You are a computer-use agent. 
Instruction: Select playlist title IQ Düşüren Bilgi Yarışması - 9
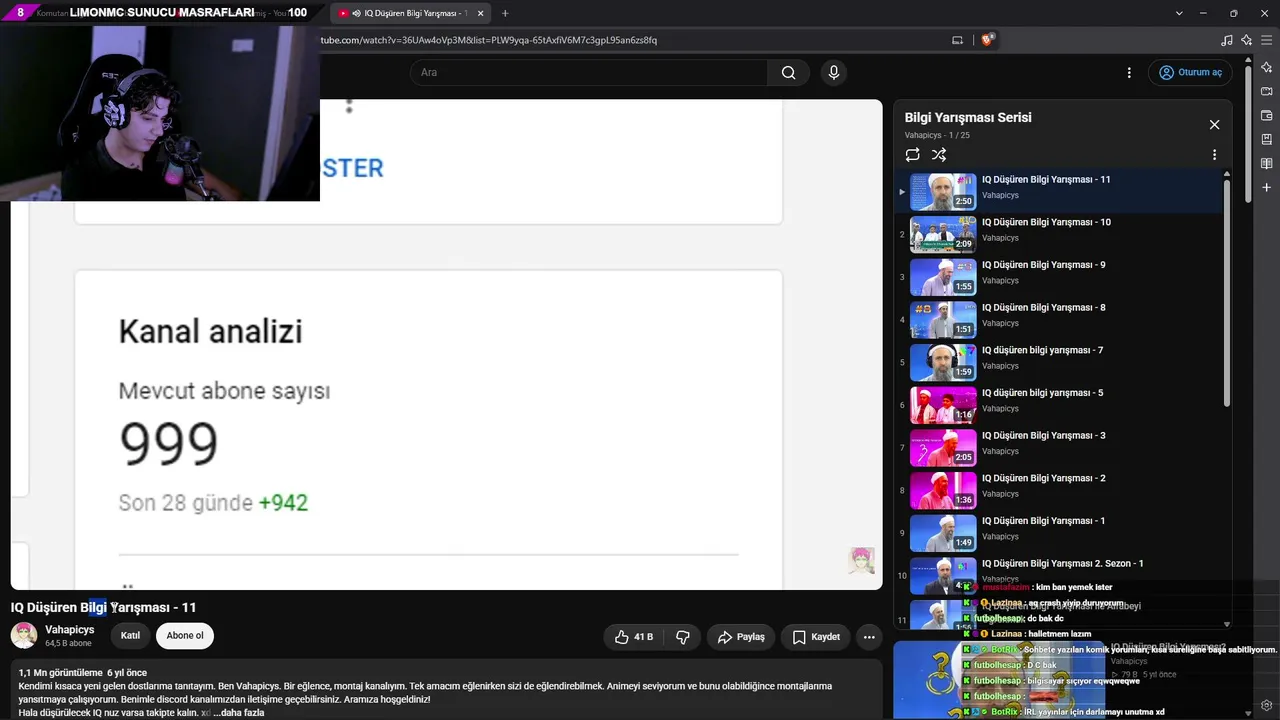[1043, 265]
